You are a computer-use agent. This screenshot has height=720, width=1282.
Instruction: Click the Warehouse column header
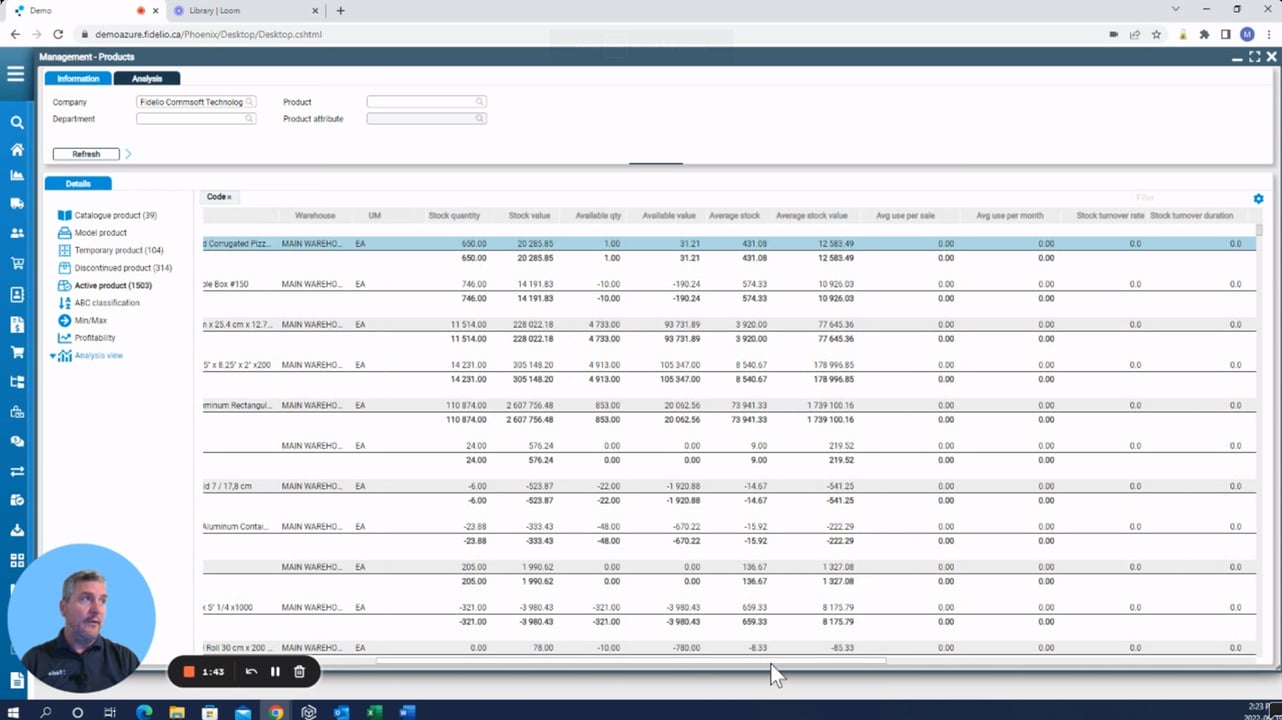coord(315,216)
